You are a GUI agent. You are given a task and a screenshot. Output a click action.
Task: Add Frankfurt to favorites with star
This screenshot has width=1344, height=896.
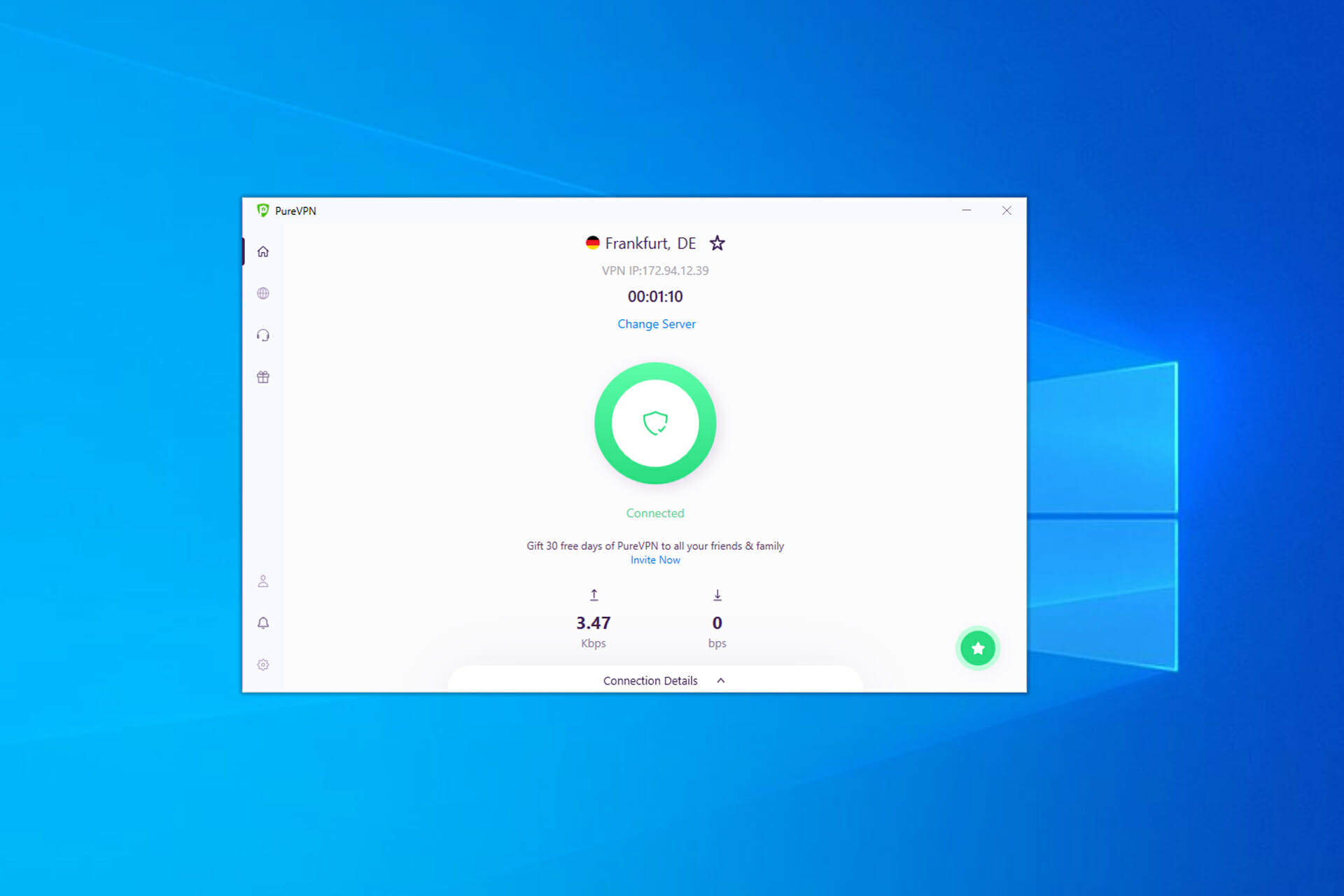point(717,243)
